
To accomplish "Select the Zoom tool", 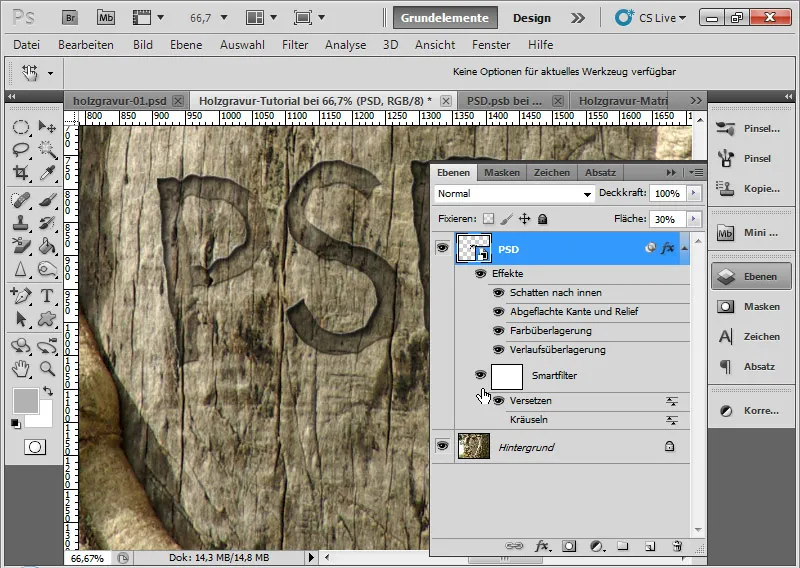I will [x=47, y=368].
